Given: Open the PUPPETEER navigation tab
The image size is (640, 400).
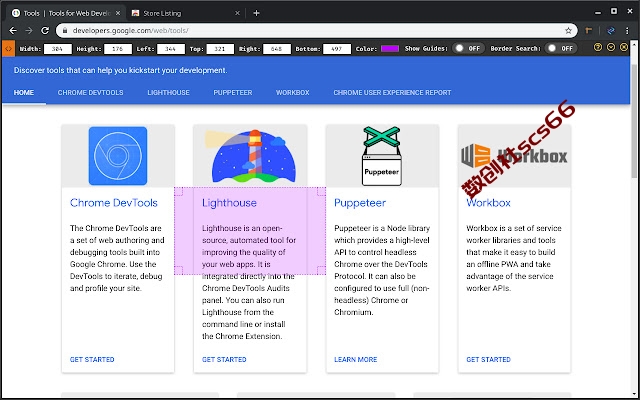Looking at the screenshot, I should tap(233, 93).
